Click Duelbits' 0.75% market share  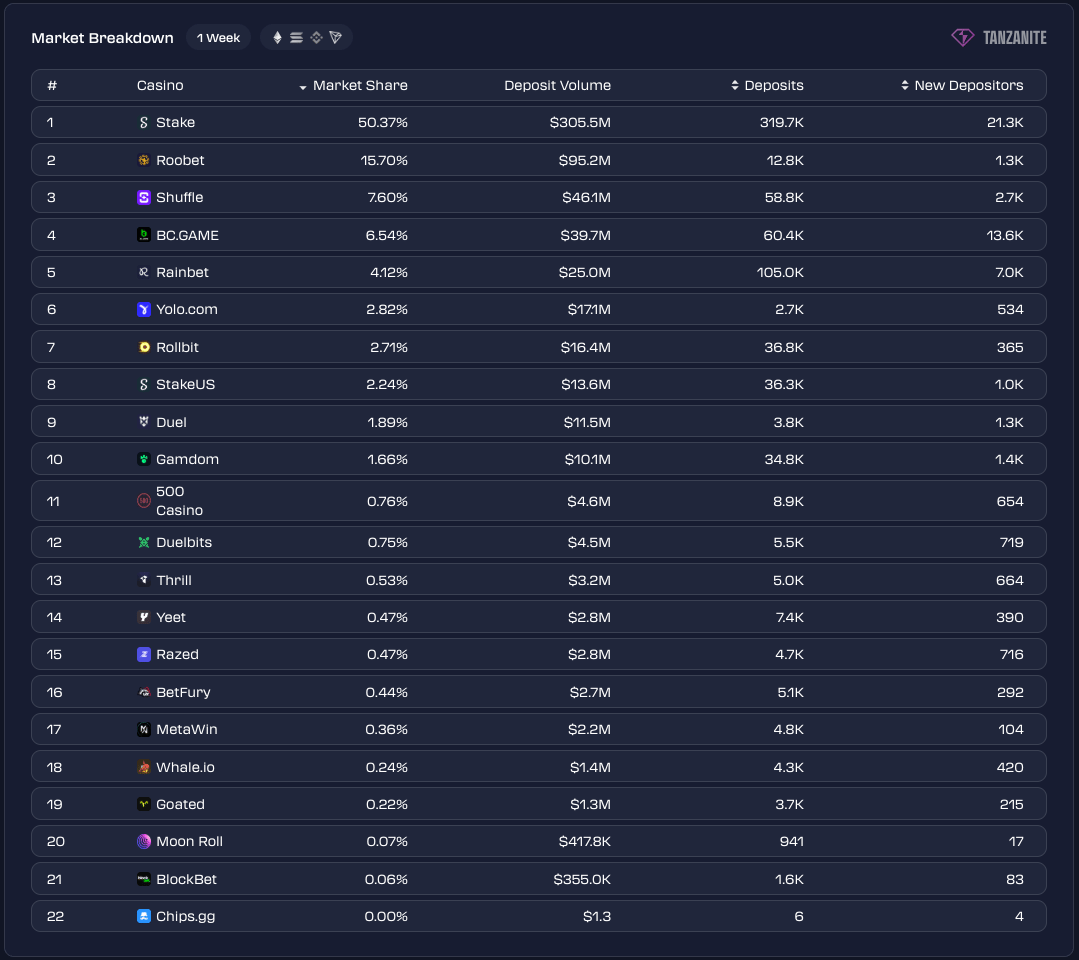[x=387, y=542]
